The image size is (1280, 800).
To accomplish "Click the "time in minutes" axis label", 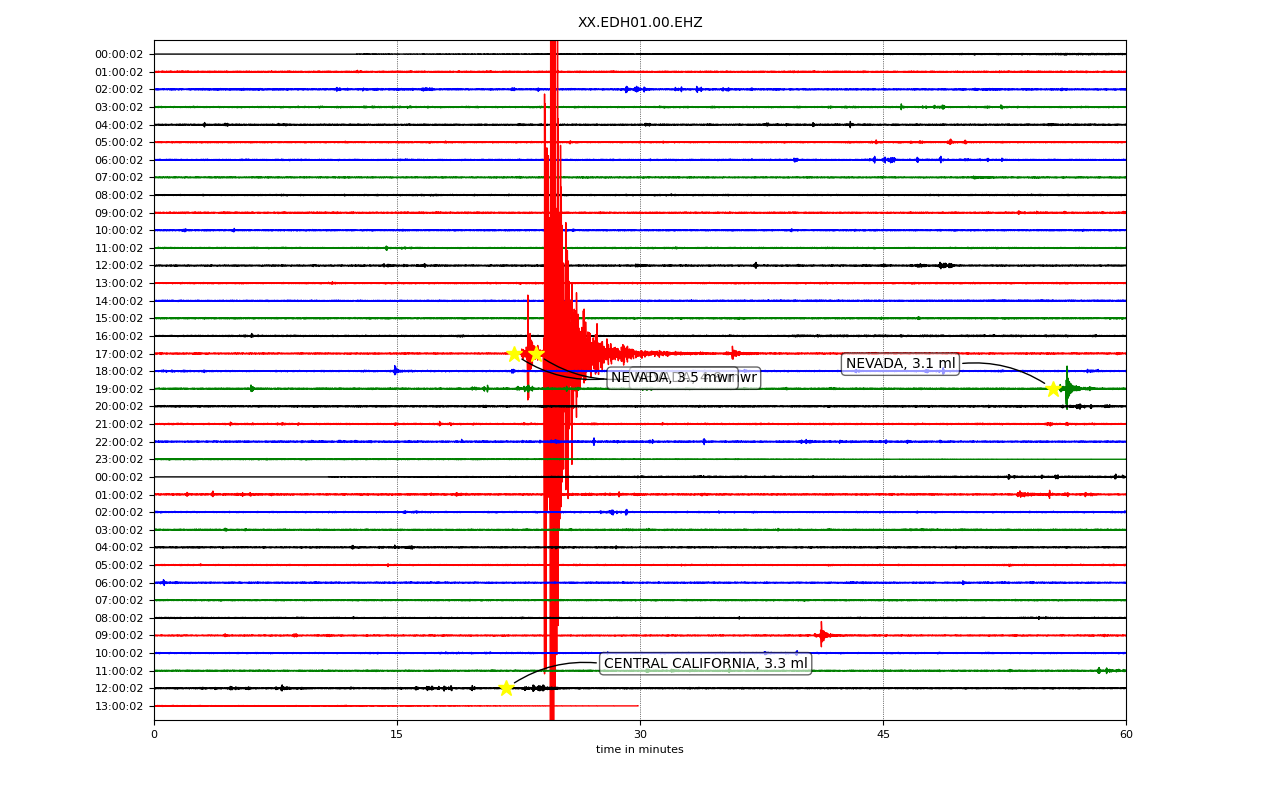I will (x=640, y=750).
